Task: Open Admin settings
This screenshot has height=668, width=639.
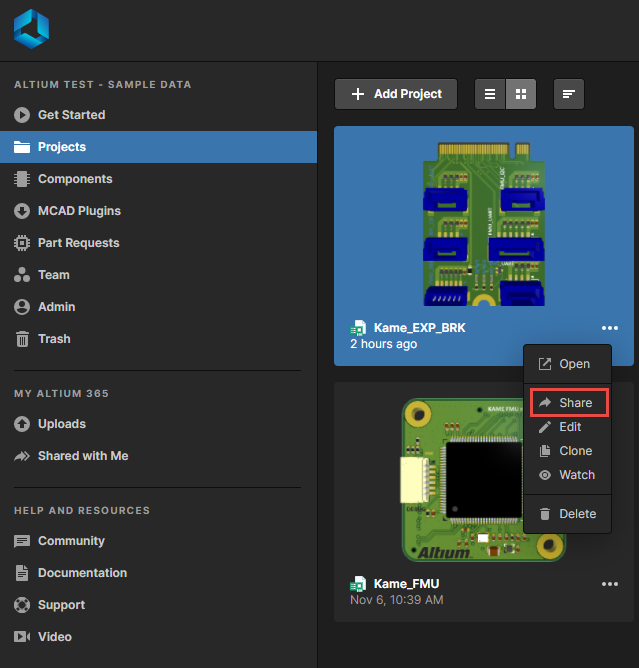Action: tap(158, 307)
